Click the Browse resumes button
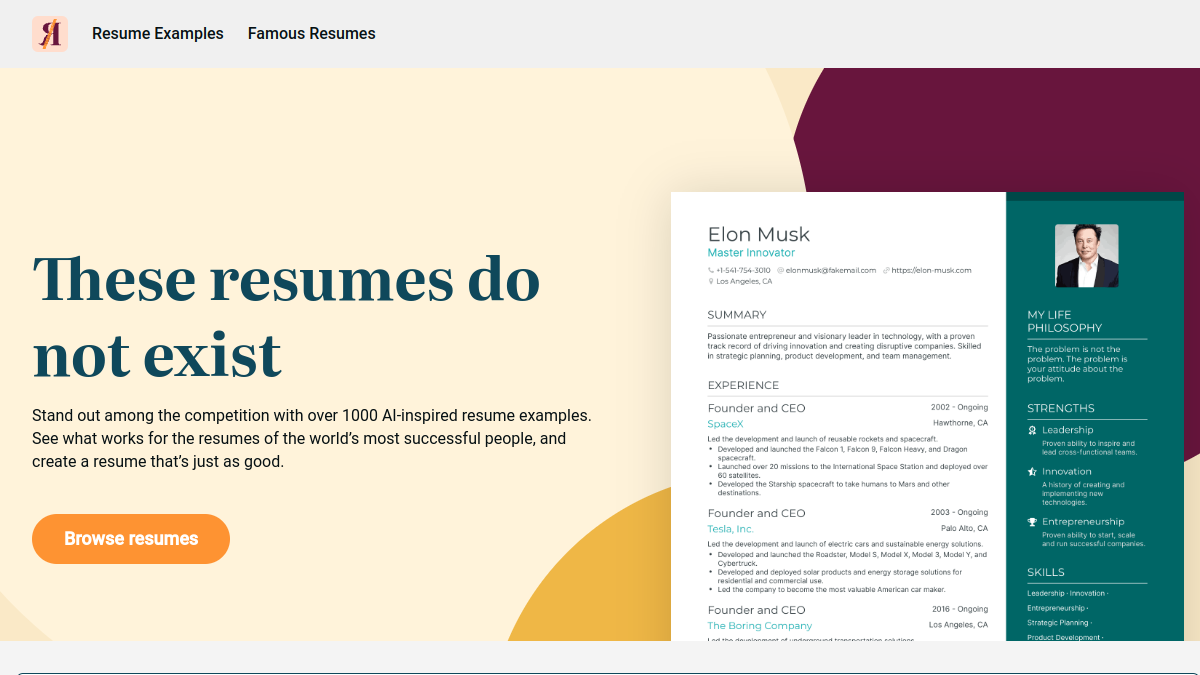The image size is (1200, 675). (131, 539)
